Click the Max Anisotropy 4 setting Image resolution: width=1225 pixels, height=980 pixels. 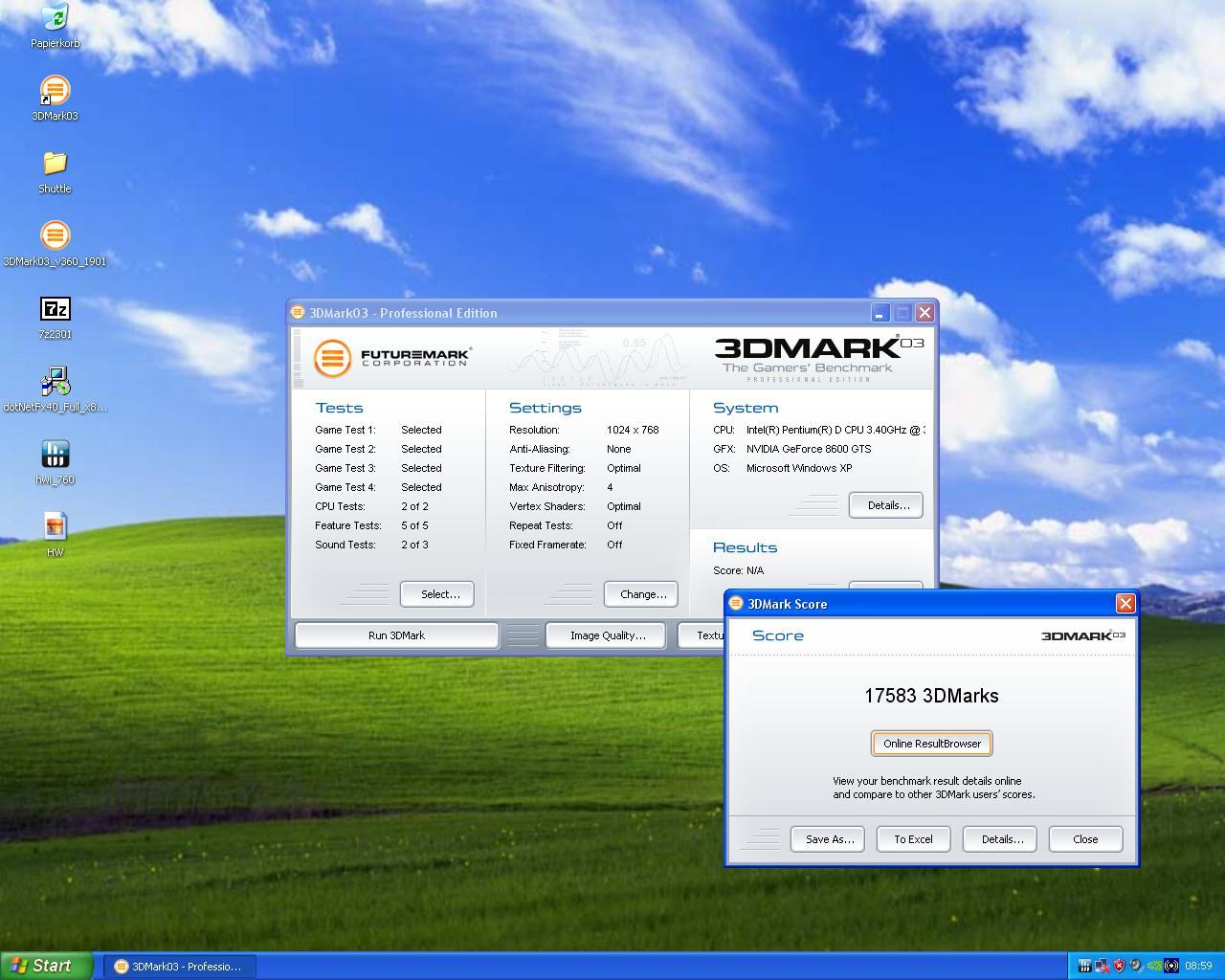coord(561,487)
